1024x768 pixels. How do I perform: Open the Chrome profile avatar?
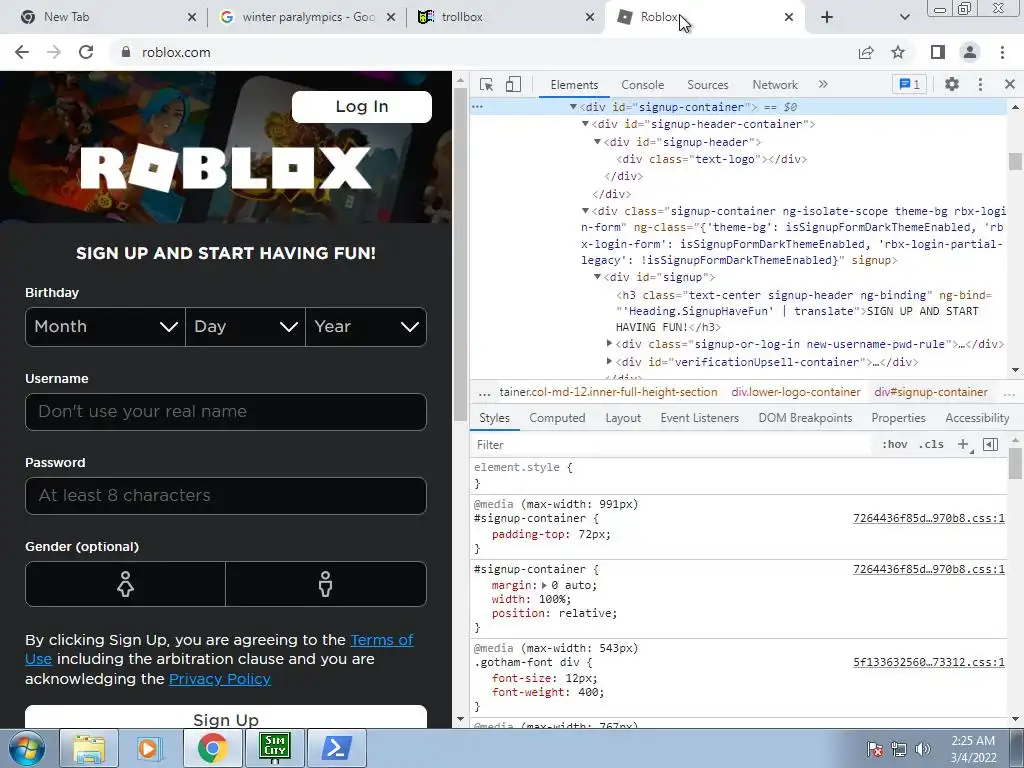(970, 52)
